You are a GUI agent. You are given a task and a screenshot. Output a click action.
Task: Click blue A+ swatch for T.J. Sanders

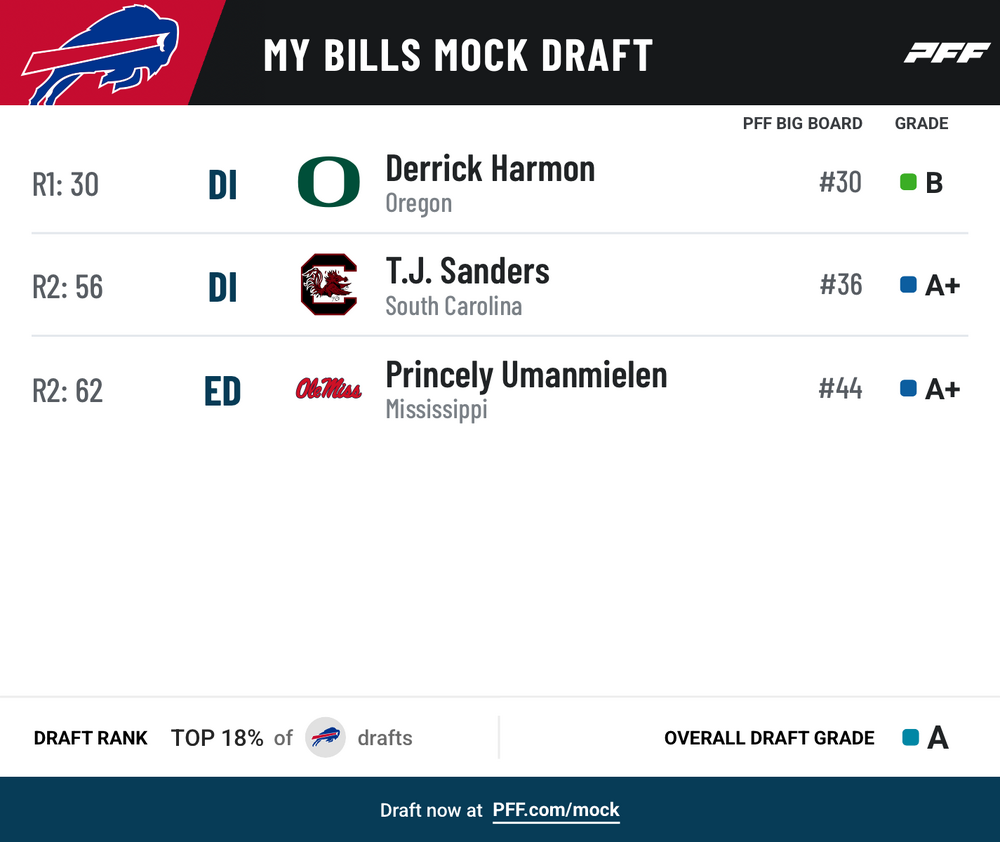pos(908,284)
